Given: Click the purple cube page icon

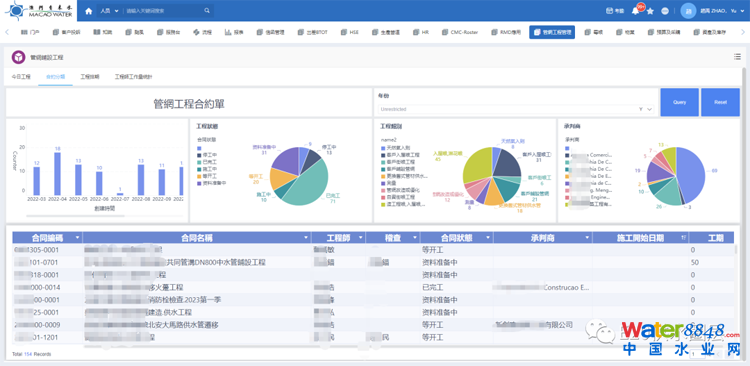Looking at the screenshot, I should [x=18, y=57].
